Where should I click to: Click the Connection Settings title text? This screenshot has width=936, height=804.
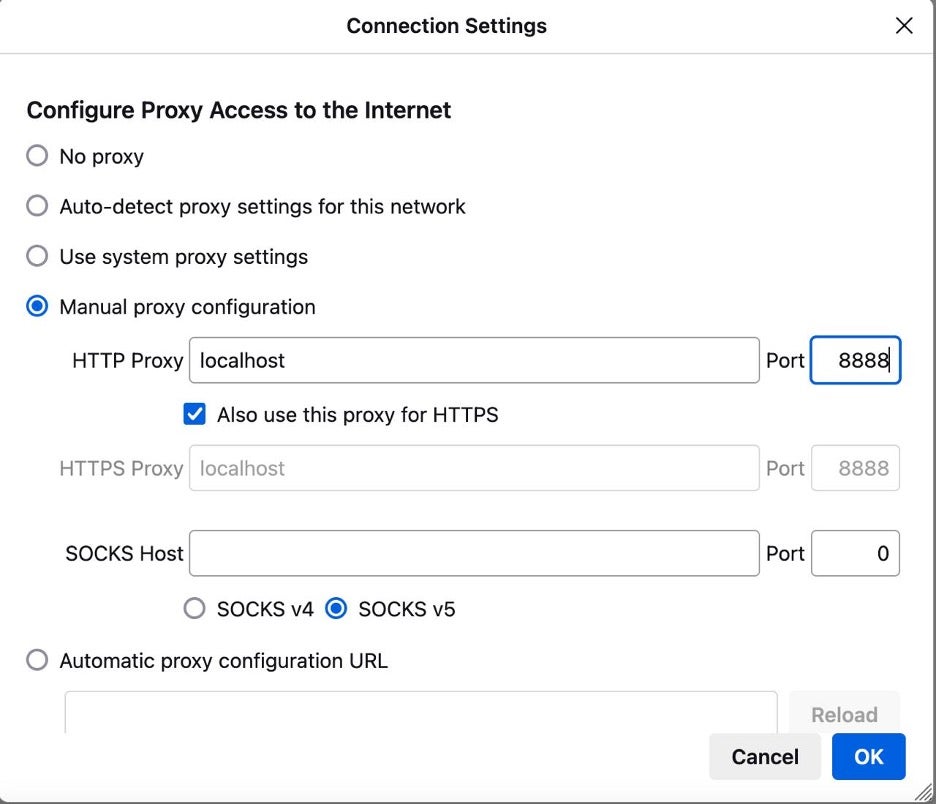click(447, 26)
